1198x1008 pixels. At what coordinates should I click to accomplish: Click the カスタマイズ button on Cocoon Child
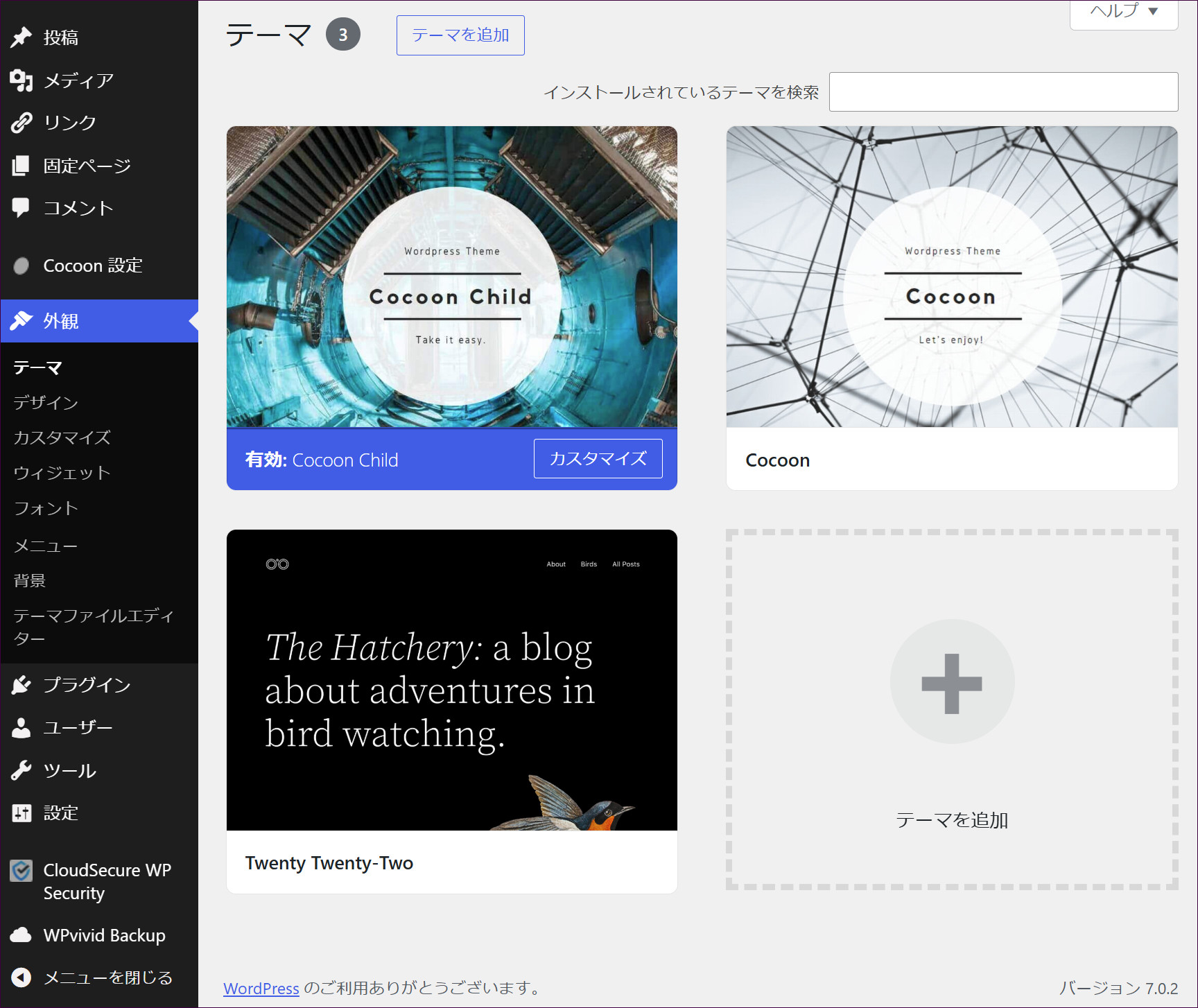point(598,459)
